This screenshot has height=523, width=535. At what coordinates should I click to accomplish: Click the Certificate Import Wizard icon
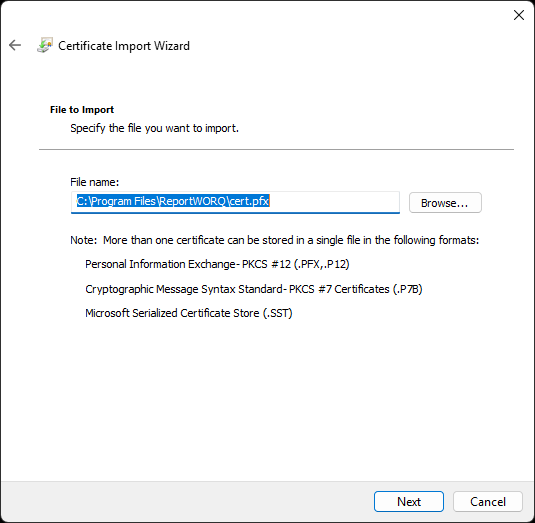coord(45,45)
